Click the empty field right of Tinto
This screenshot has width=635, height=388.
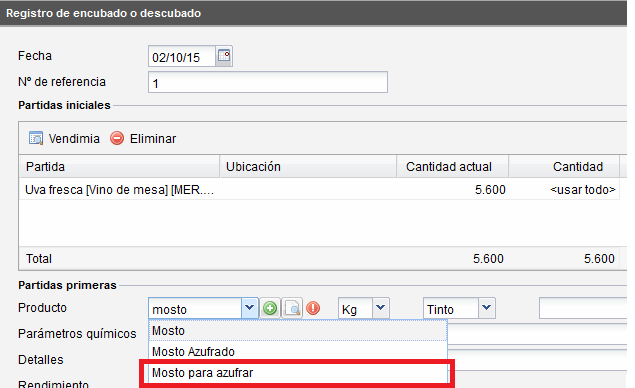tap(583, 308)
